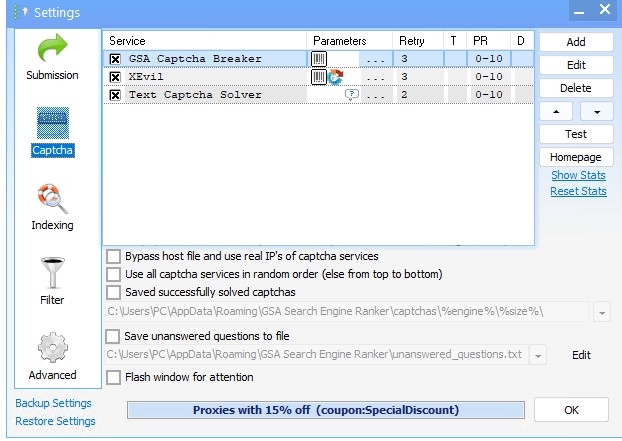Click the Retry column header
The image size is (622, 441).
click(x=412, y=41)
